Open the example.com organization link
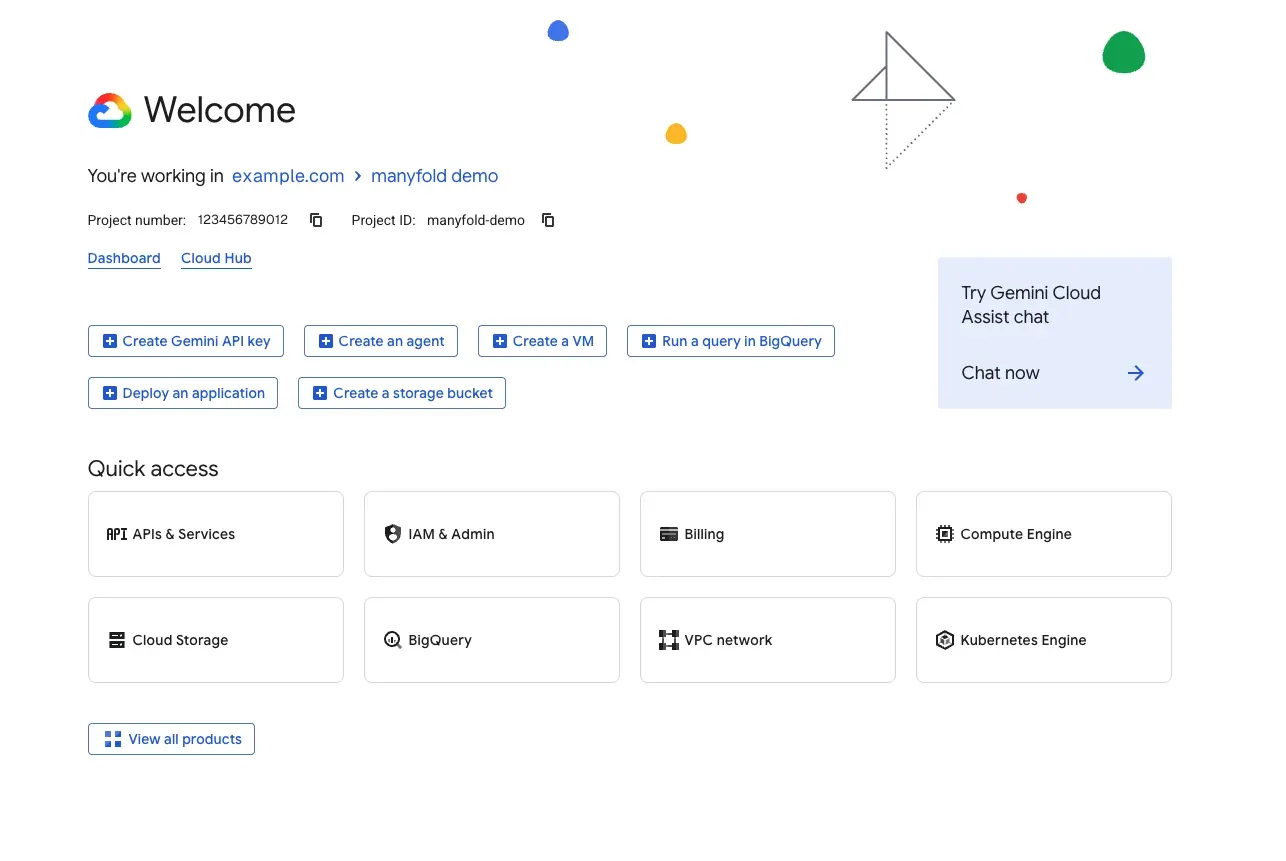The height and width of the screenshot is (861, 1286). 288,176
